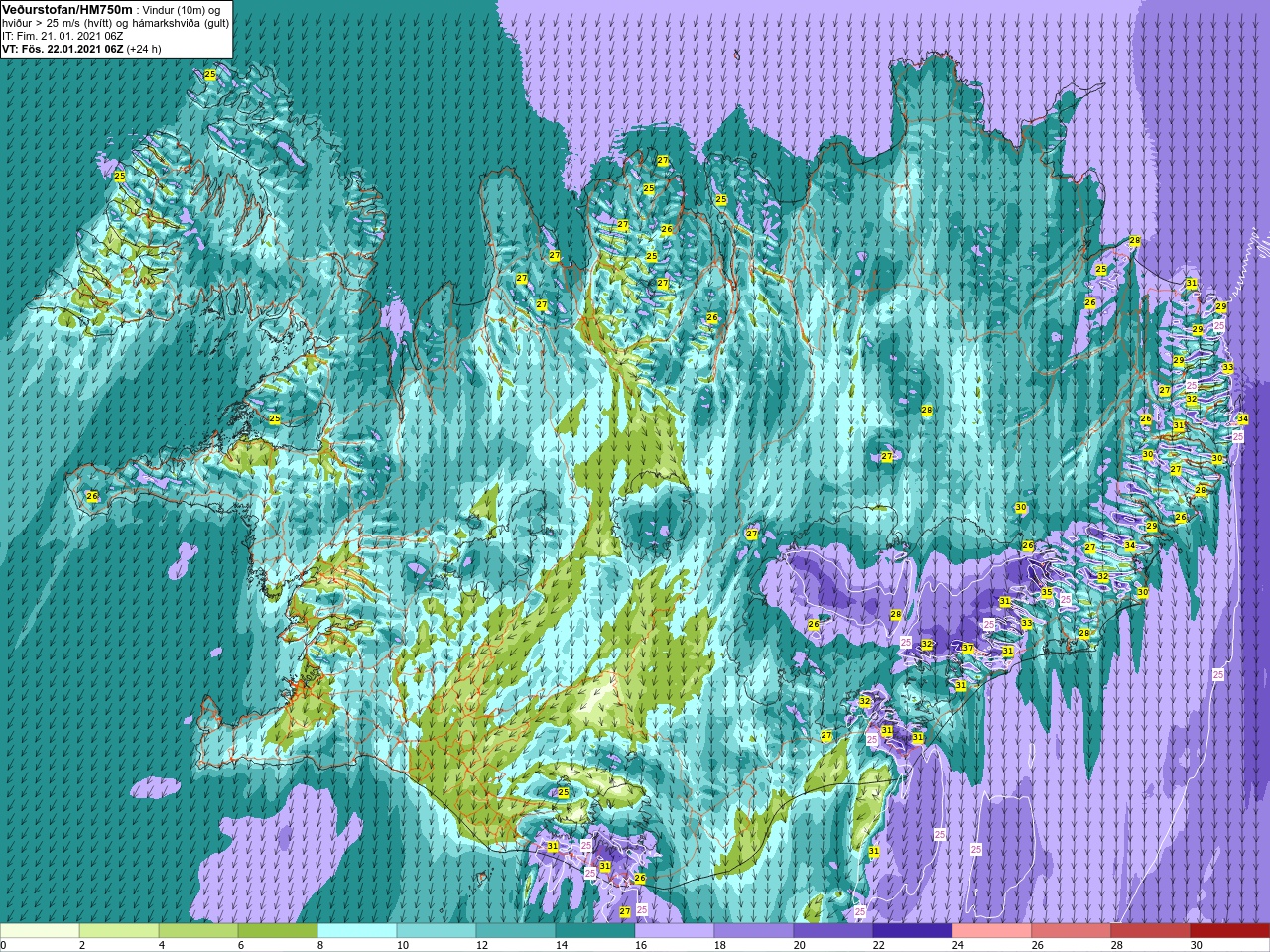Select the legend scale tick label 8
Image resolution: width=1270 pixels, height=952 pixels.
319,945
